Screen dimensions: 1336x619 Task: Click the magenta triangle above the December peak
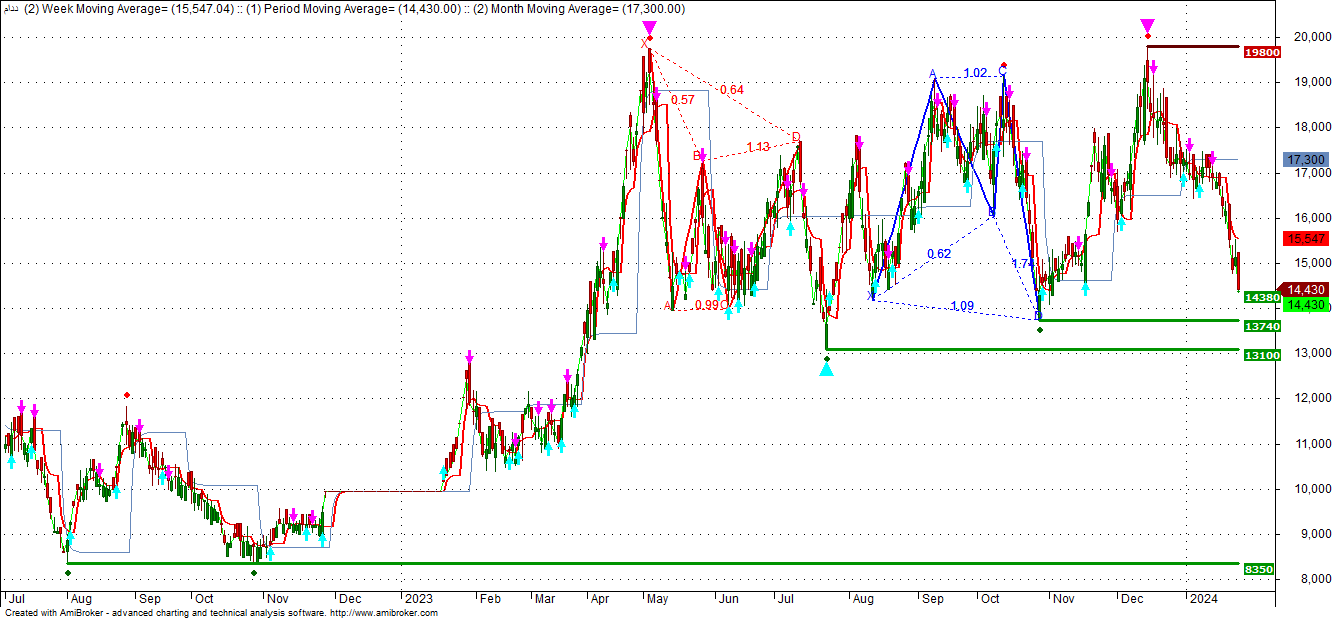click(x=1147, y=25)
